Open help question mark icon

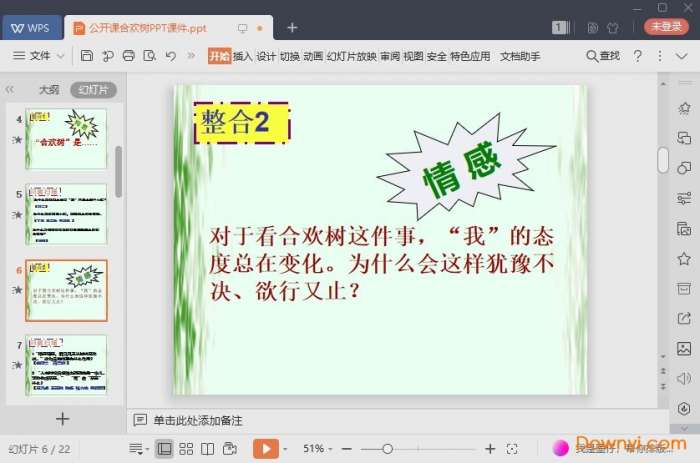click(638, 56)
